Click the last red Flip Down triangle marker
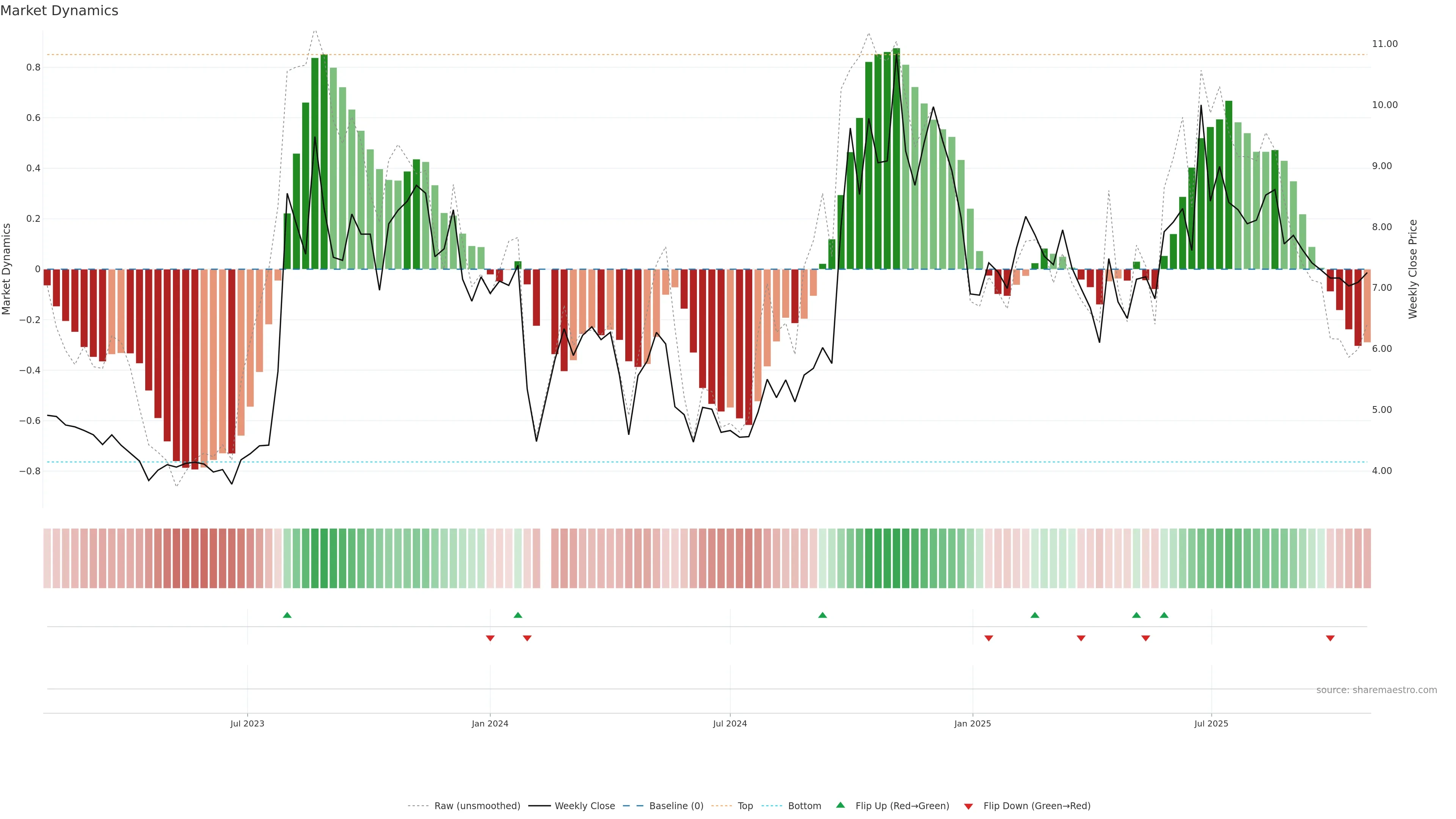The image size is (1456, 819). coord(1330,638)
